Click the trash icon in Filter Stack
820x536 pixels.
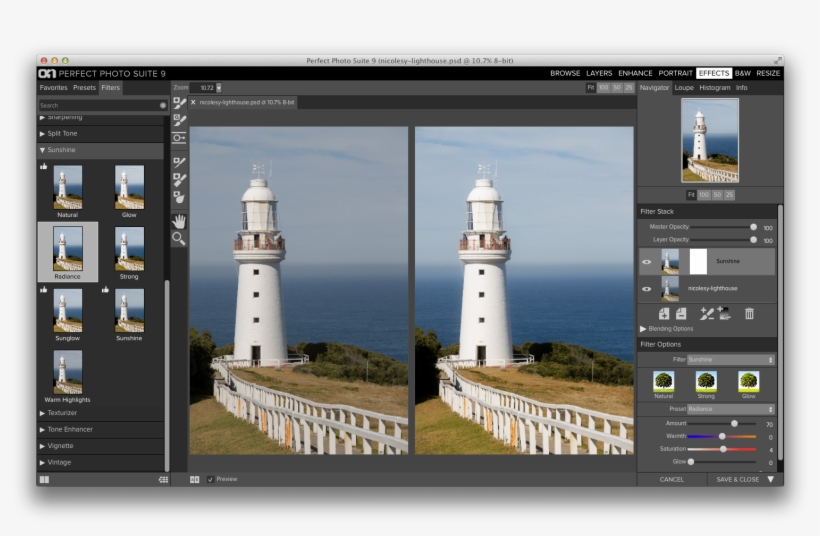point(749,314)
